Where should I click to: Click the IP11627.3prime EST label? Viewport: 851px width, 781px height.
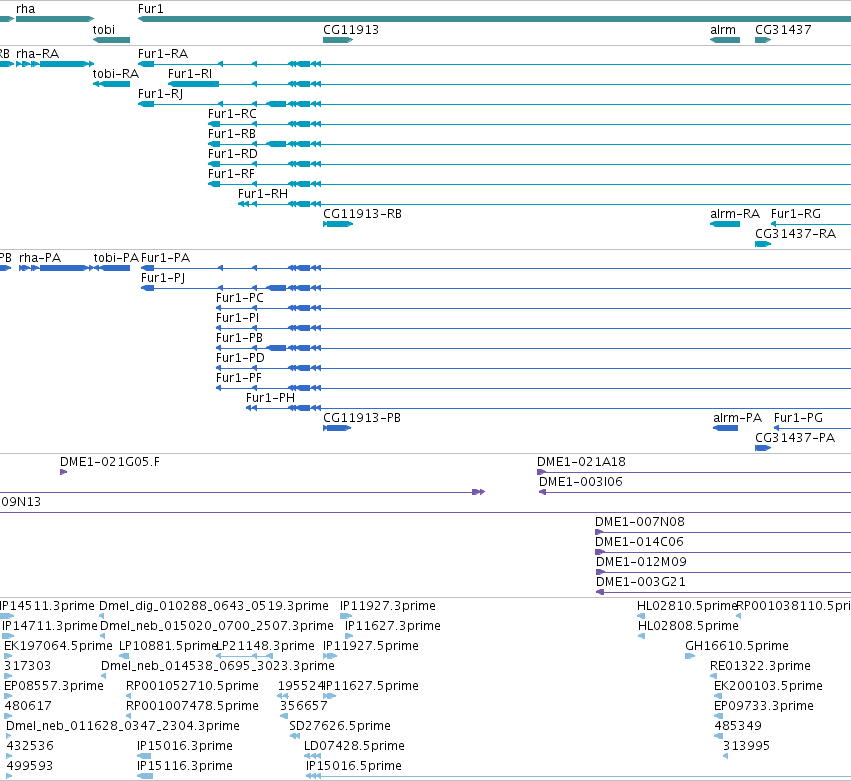(393, 626)
